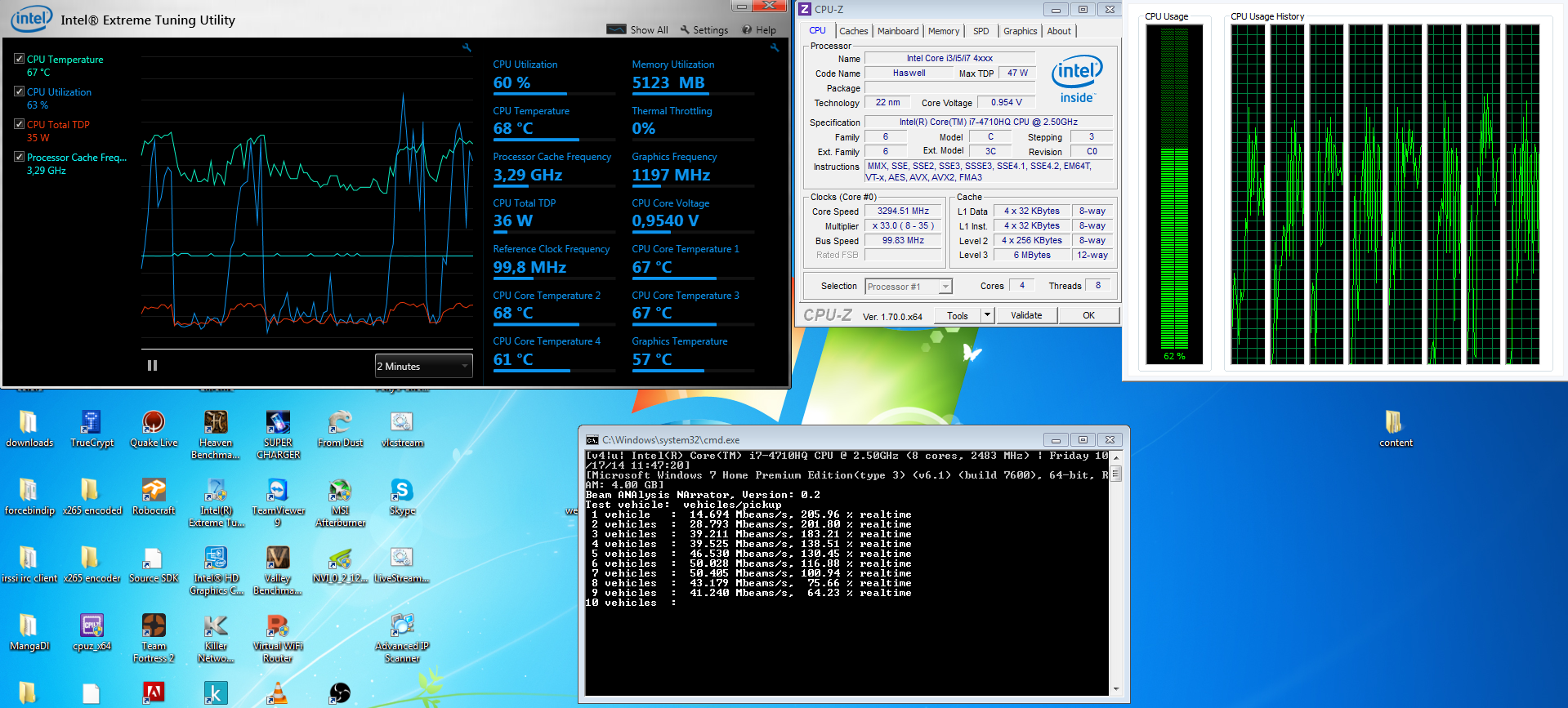Viewport: 1568px width, 708px height.
Task: Select the Intel(R) Extreme Tuning desktop shortcut
Action: (216, 503)
